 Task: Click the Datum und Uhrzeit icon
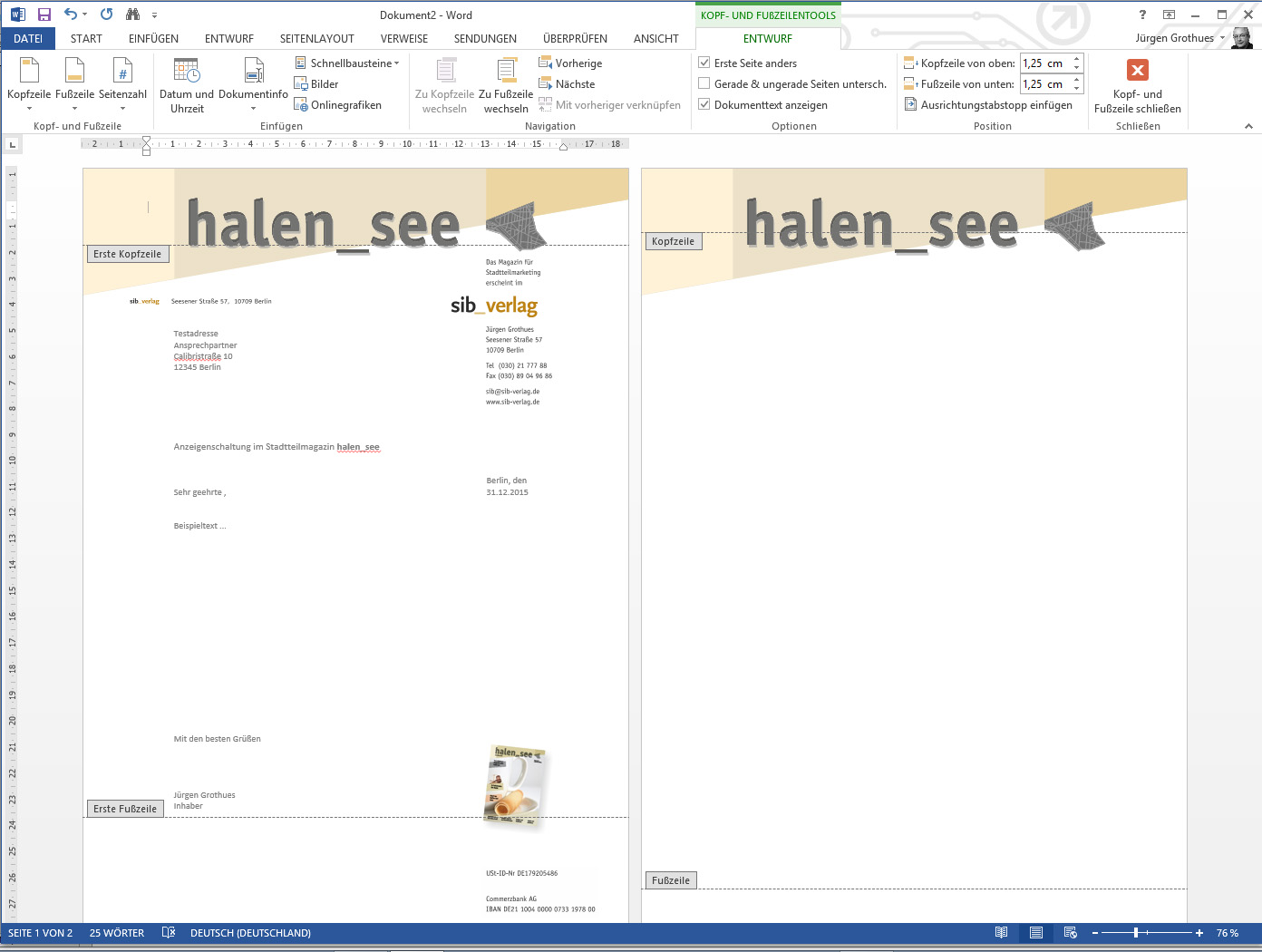187,72
